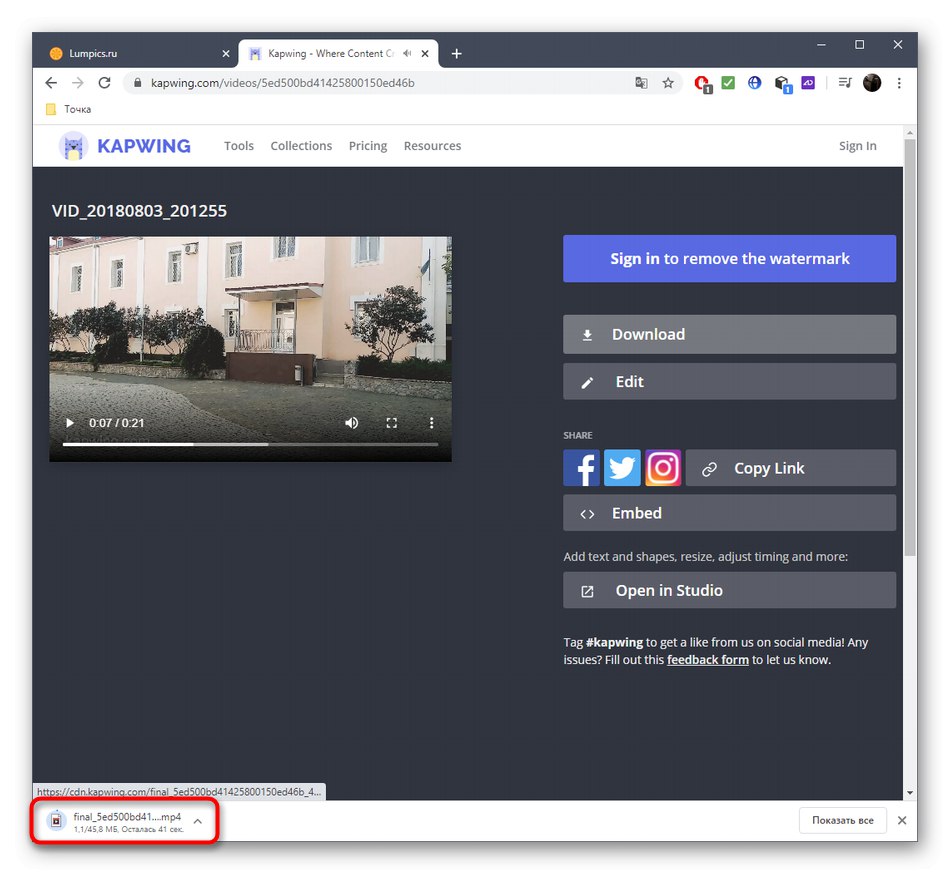Open the Chrome three-dot menu
Viewport: 950px width, 874px height.
(x=899, y=83)
